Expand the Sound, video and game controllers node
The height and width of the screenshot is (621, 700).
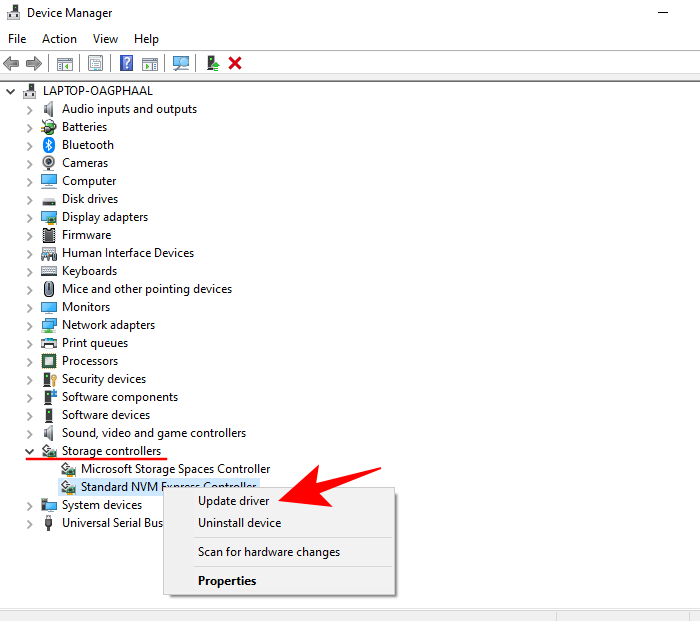point(29,433)
